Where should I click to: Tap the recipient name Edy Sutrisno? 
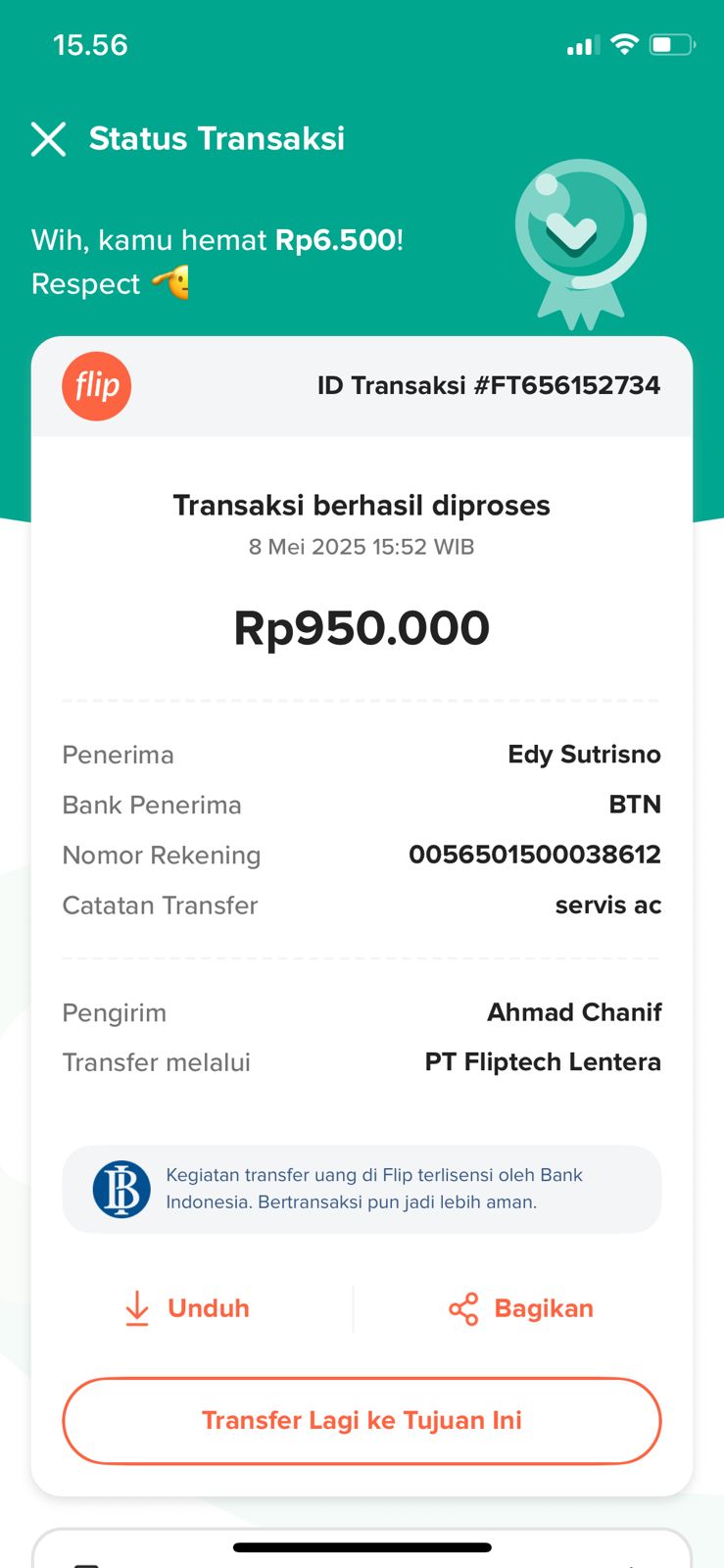pos(584,755)
